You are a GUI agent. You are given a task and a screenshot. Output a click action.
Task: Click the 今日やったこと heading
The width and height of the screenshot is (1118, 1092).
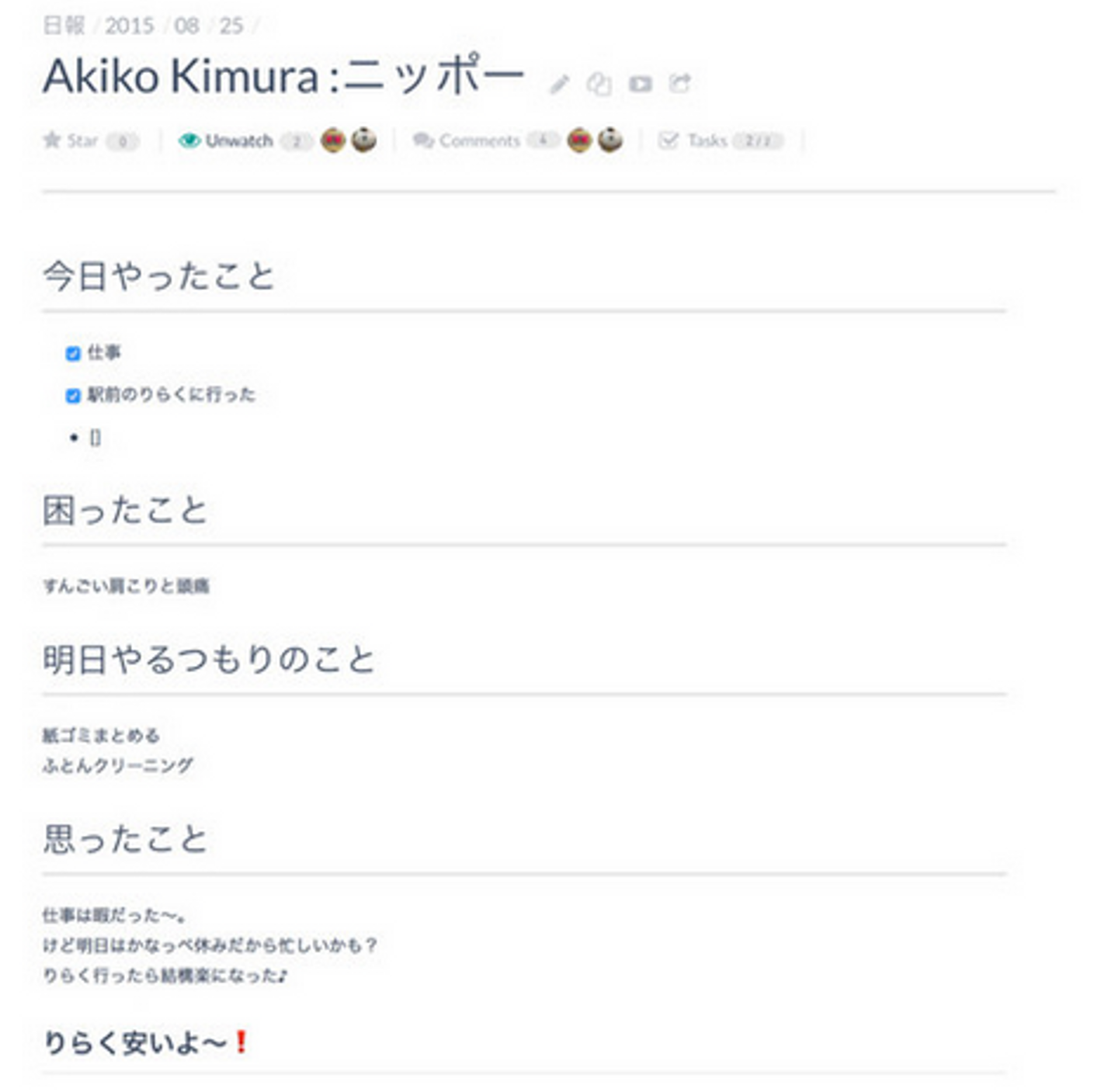(159, 277)
